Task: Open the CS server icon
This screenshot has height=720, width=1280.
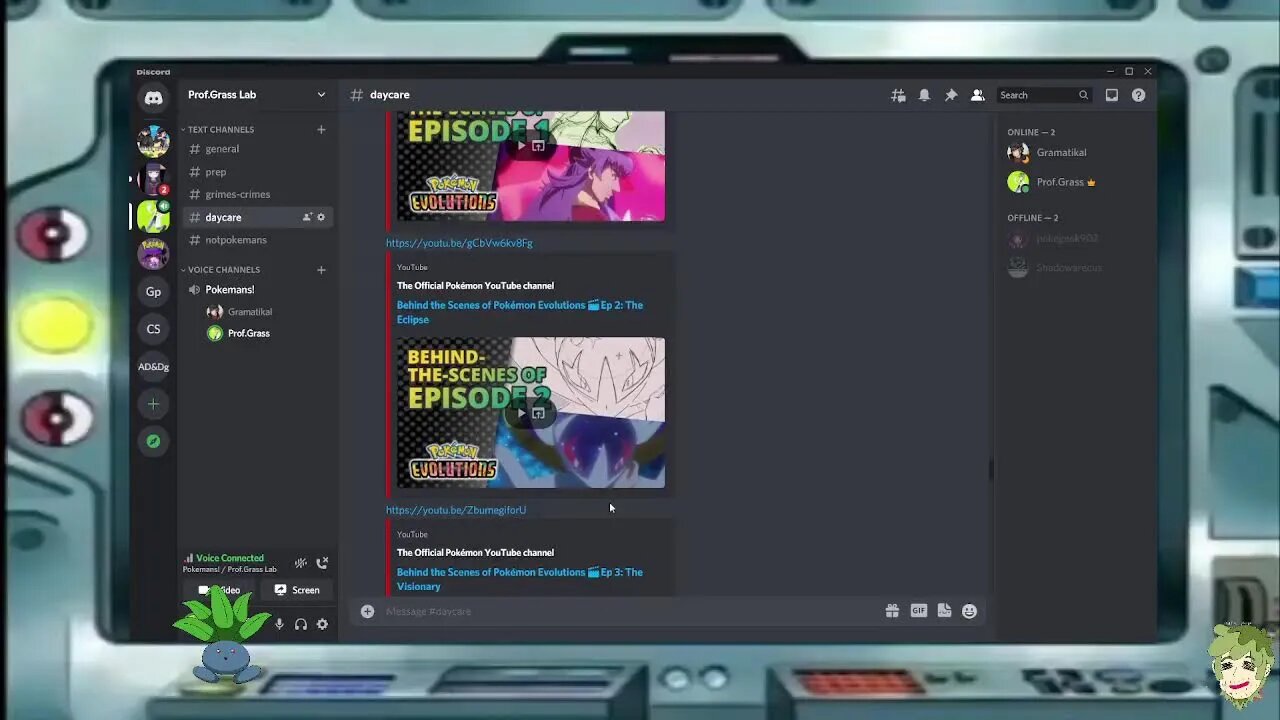Action: (153, 329)
